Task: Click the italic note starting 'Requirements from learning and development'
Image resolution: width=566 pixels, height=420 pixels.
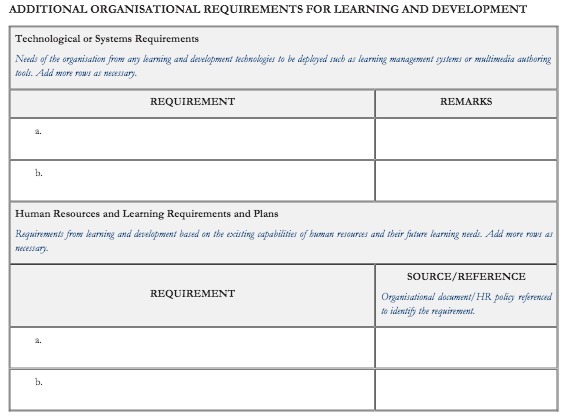Action: tap(284, 241)
